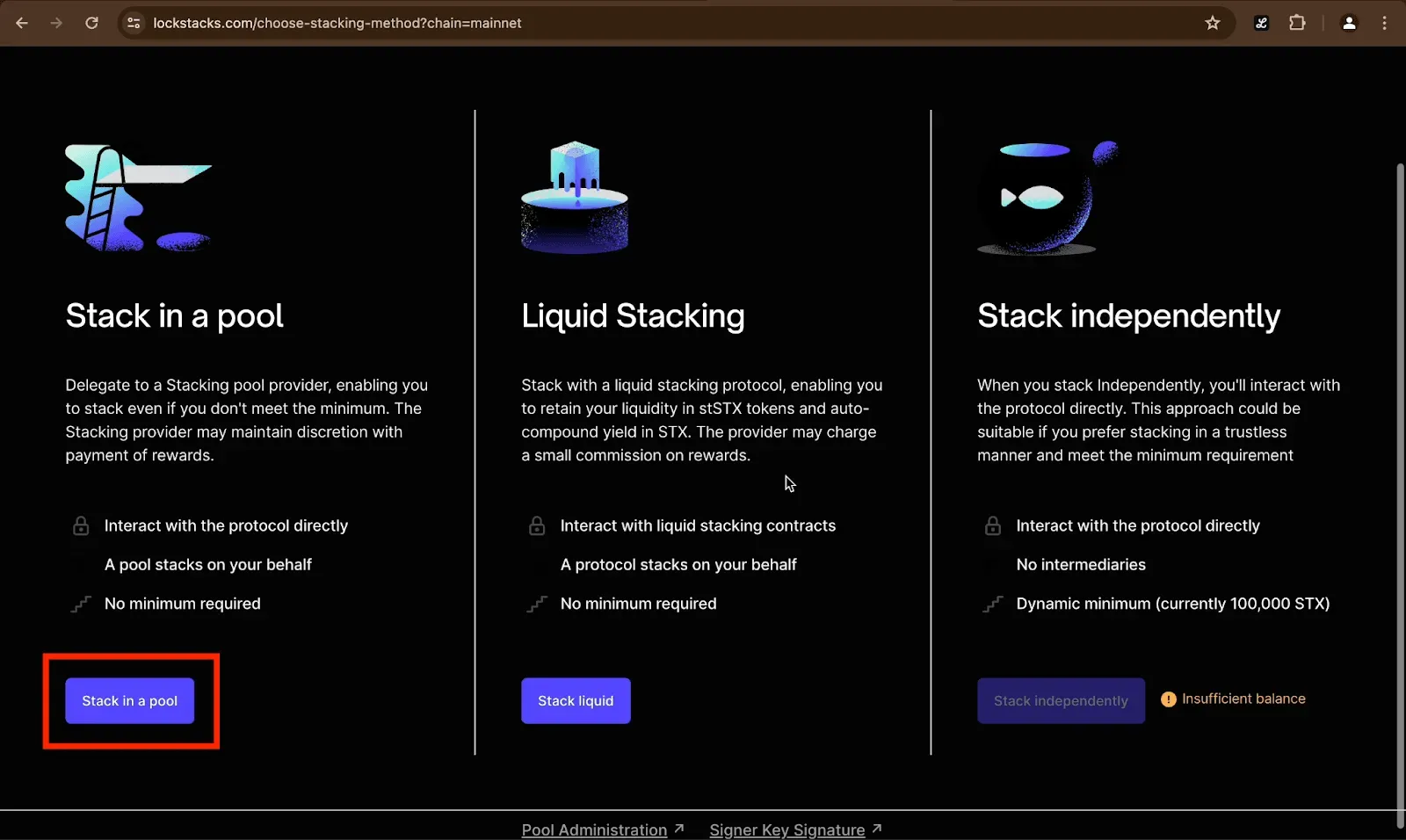Reload the lockstacks page
Screen dimensions: 1406x840
tap(91, 23)
